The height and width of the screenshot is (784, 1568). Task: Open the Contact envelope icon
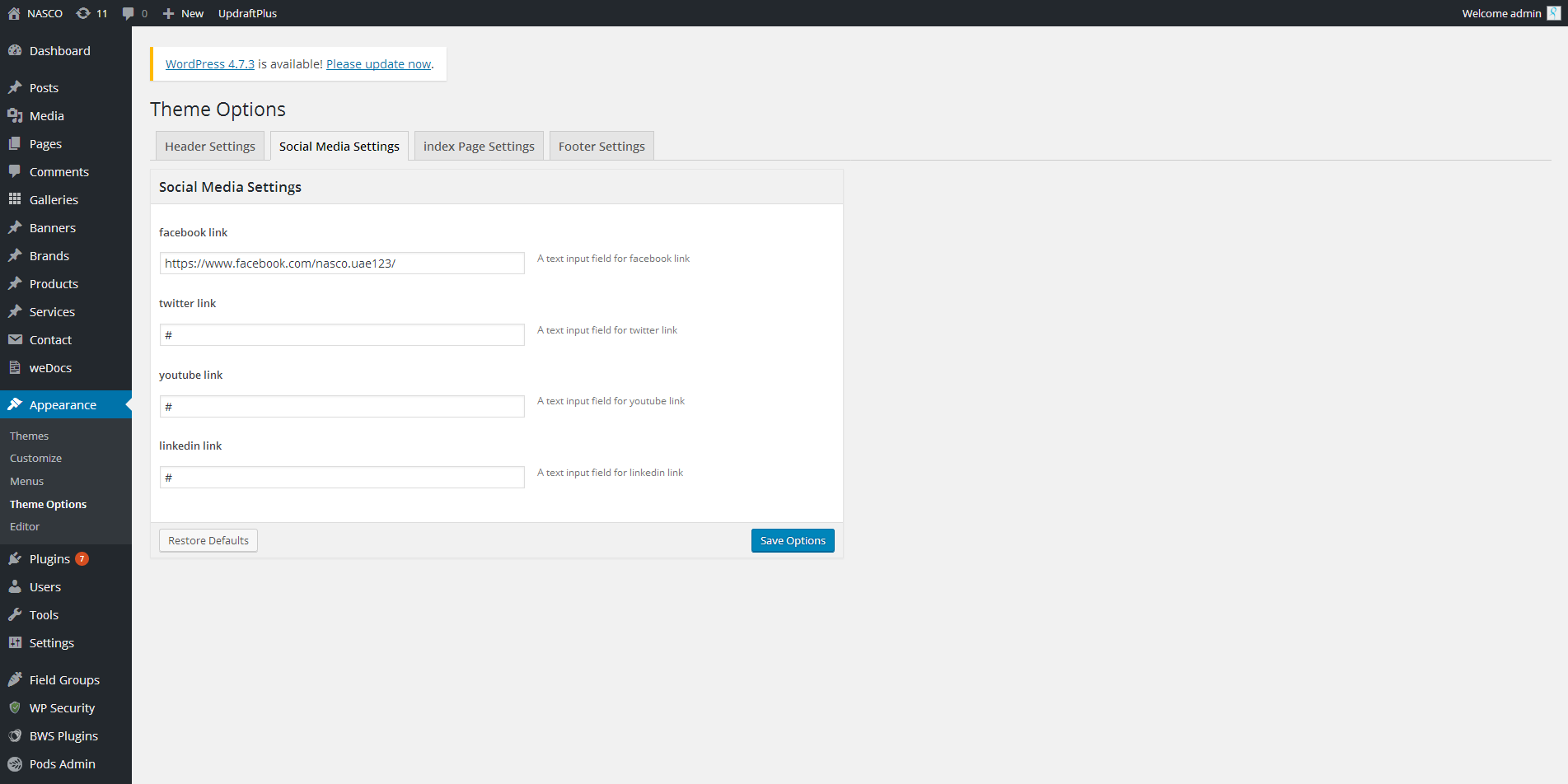(x=17, y=339)
